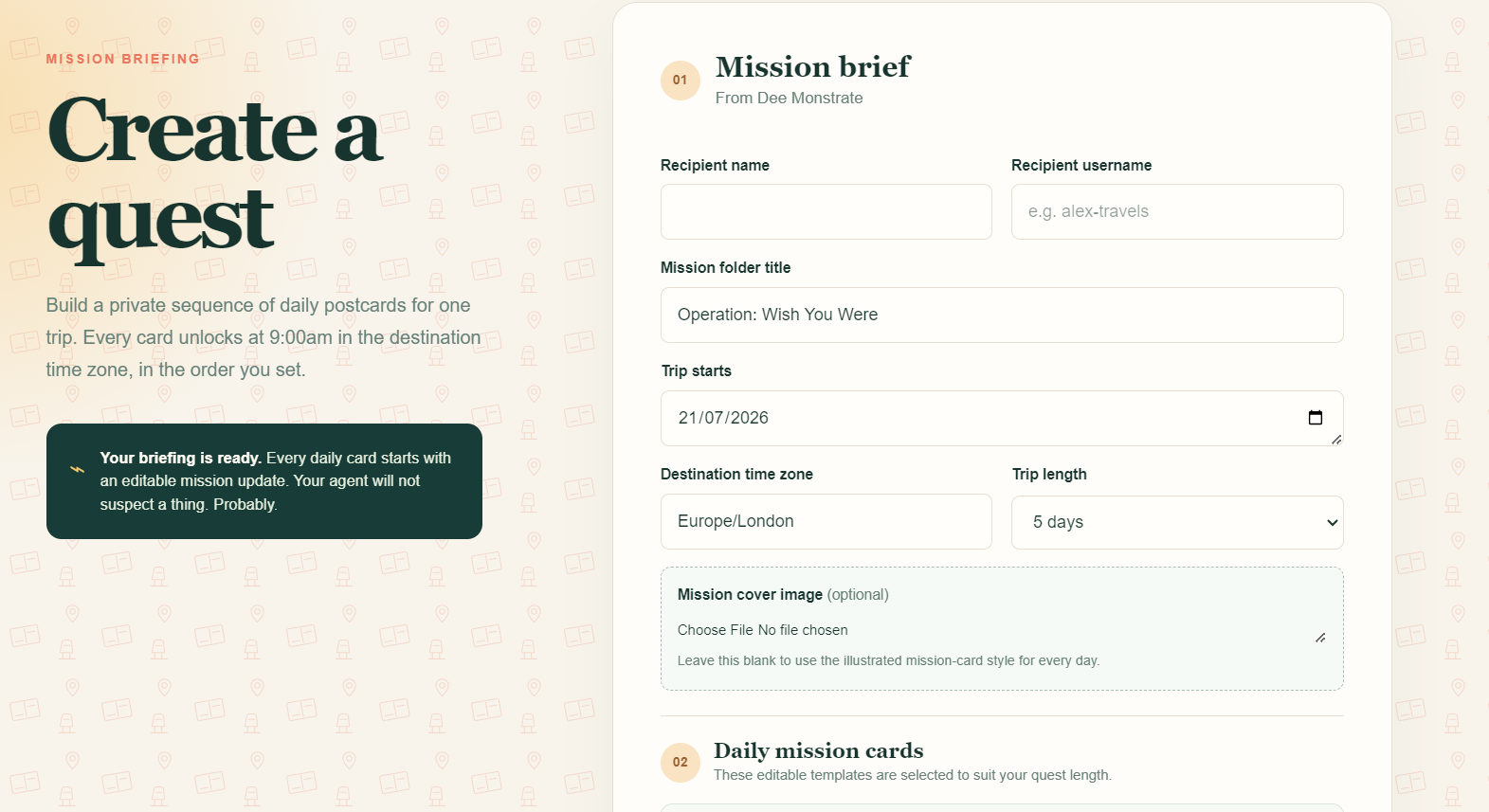Image resolution: width=1489 pixels, height=812 pixels.
Task: Focus the Recipient username input
Action: click(1177, 211)
